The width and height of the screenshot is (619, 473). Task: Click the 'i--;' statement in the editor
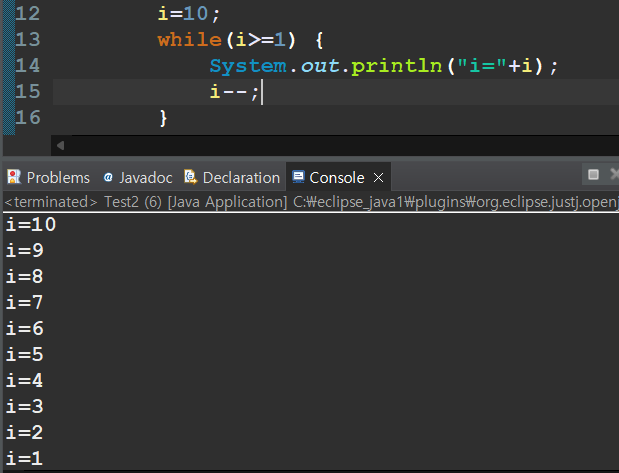click(234, 92)
